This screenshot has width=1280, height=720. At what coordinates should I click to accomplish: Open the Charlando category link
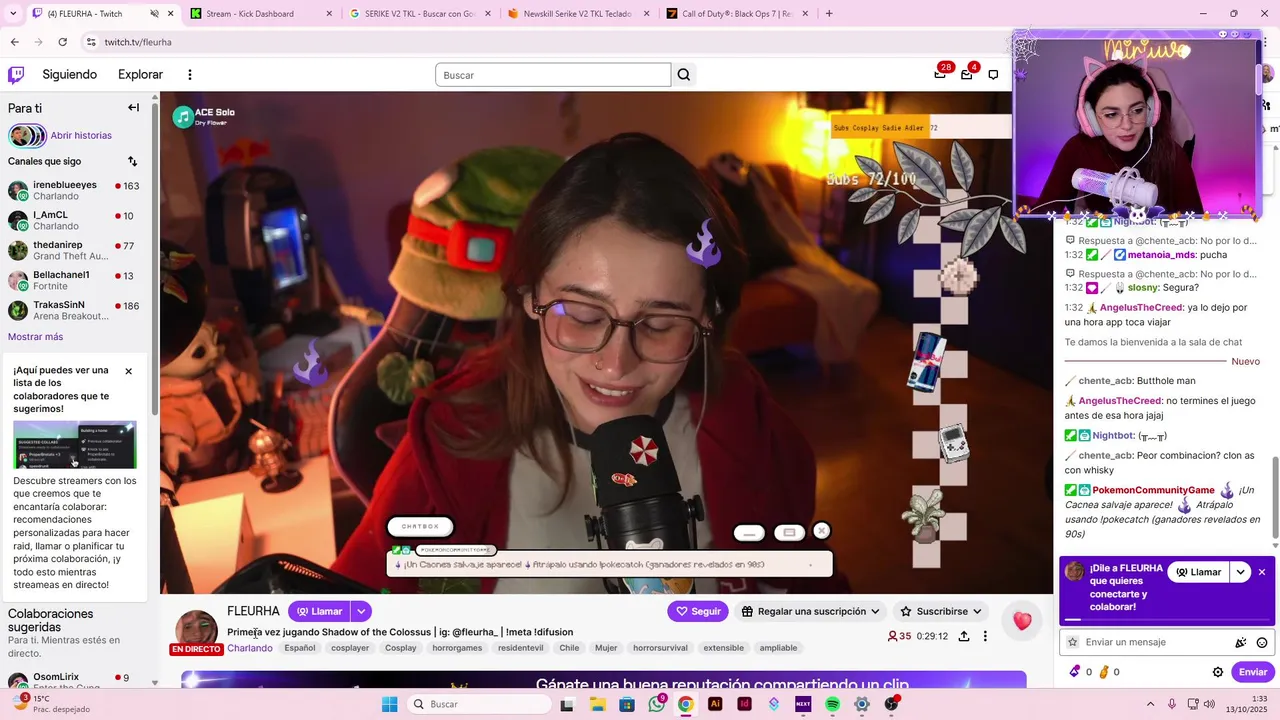[x=250, y=648]
